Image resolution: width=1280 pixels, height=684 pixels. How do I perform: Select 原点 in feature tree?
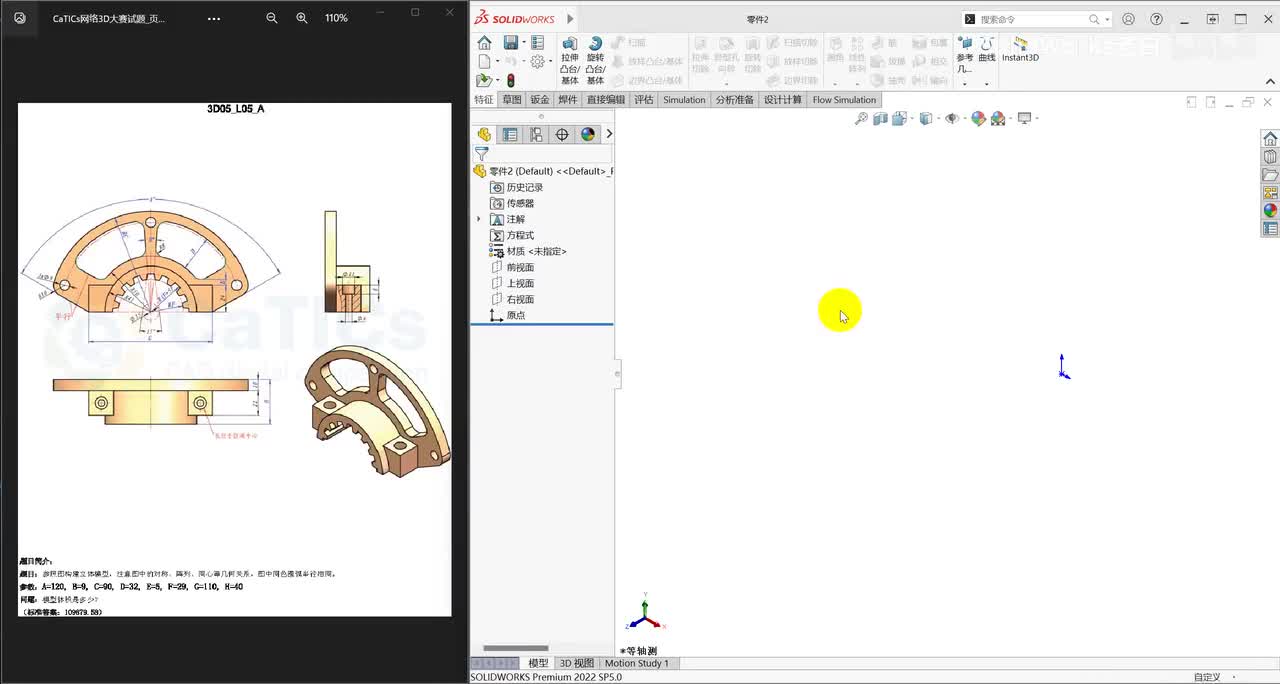[508, 315]
